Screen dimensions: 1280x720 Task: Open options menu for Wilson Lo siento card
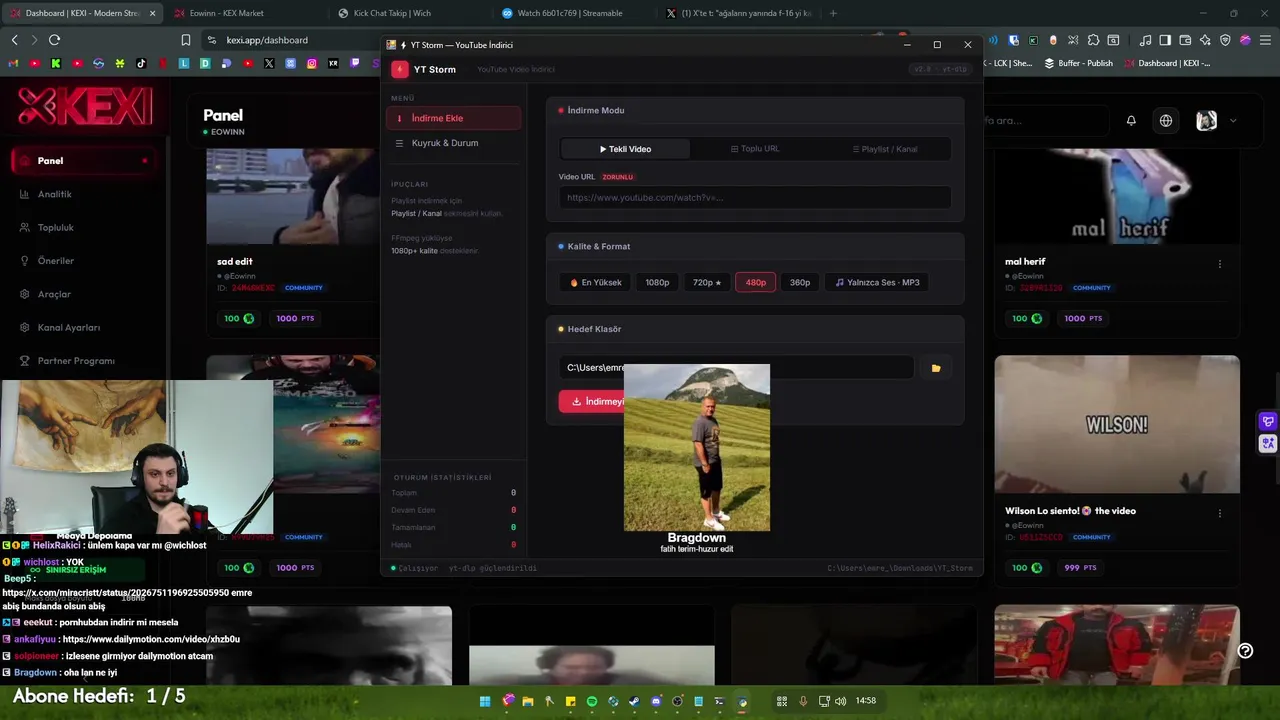tap(1219, 513)
